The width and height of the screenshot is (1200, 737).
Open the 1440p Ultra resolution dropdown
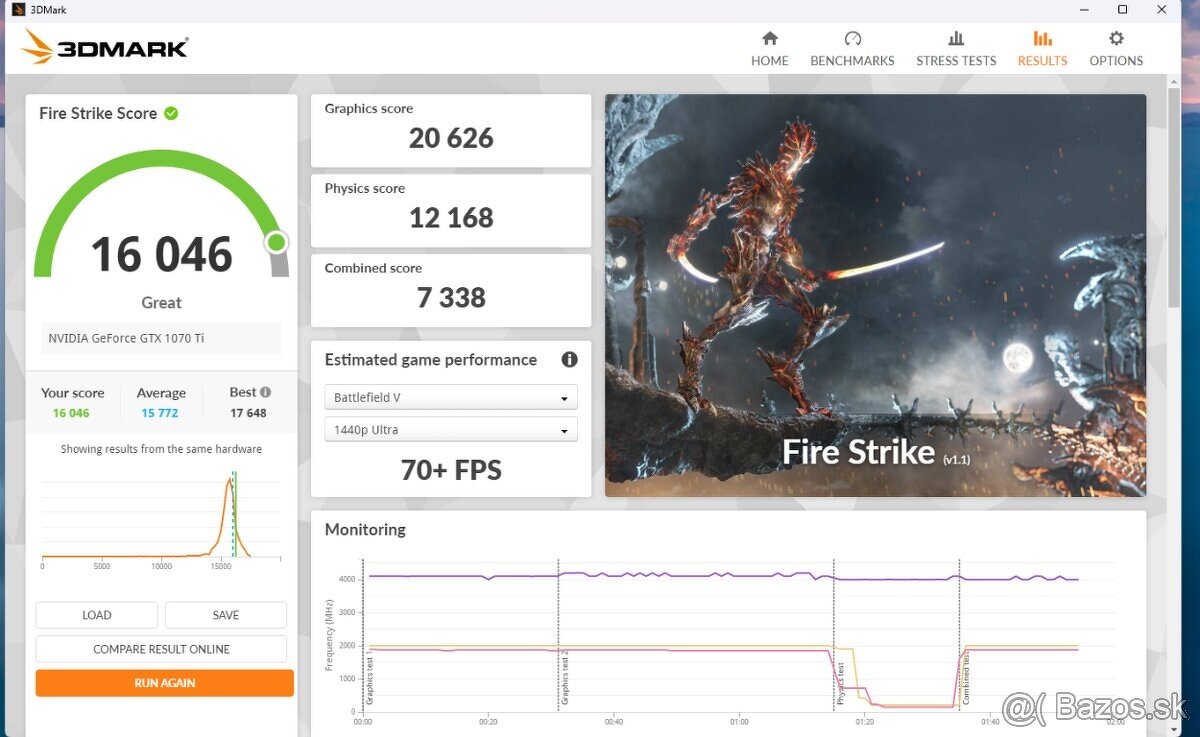point(451,430)
